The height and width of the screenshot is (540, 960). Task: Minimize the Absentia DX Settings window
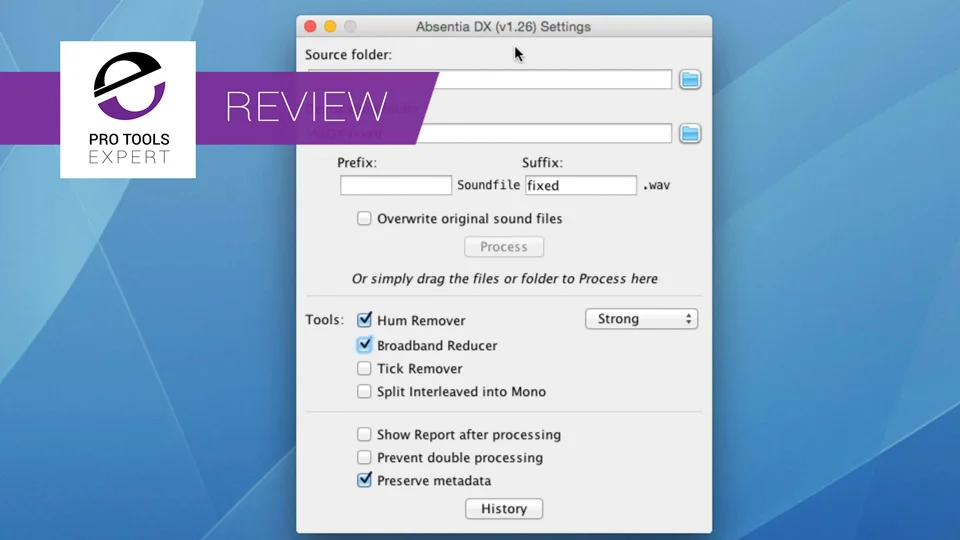click(330, 26)
